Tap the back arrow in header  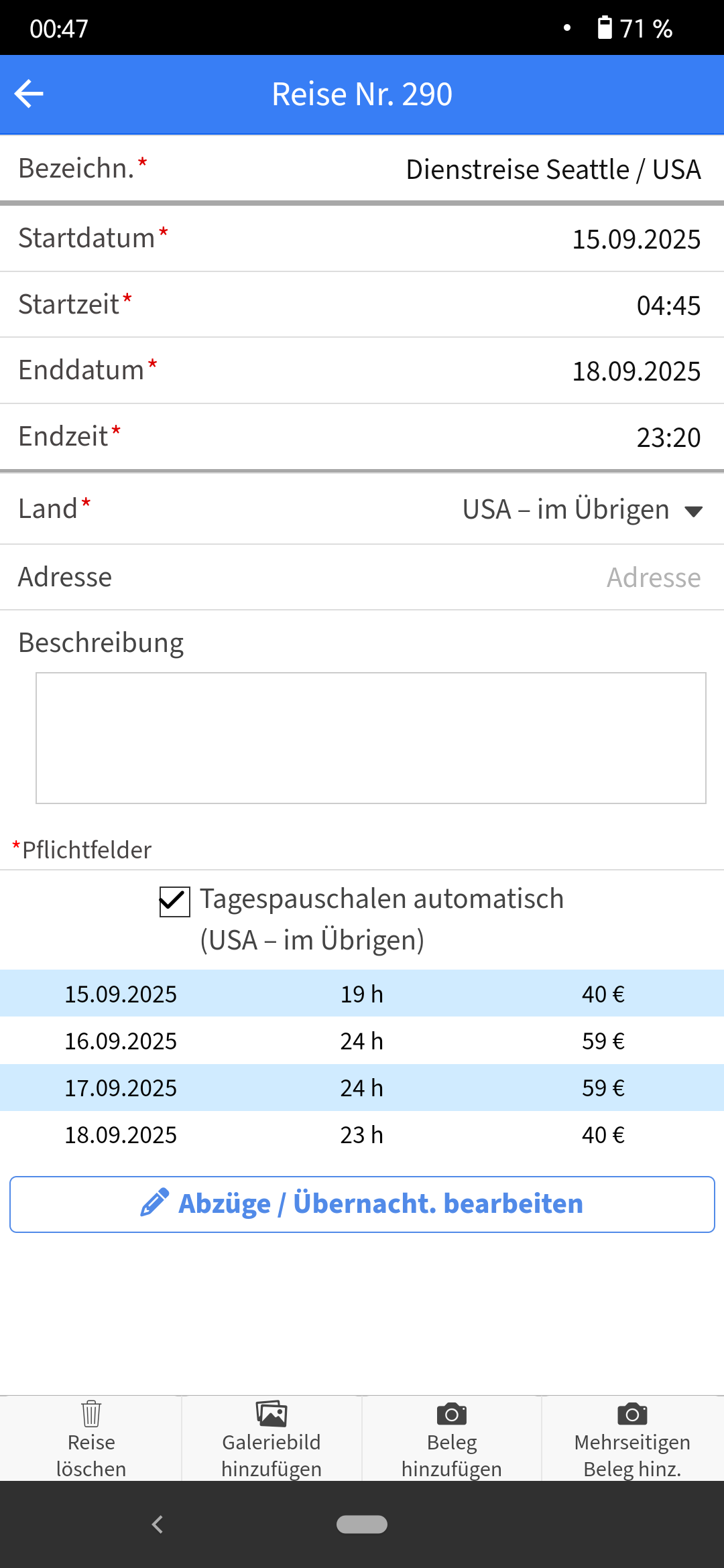[x=29, y=94]
